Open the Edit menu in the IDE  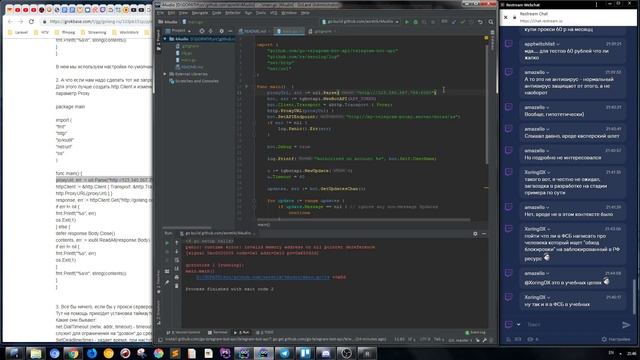tap(171, 13)
